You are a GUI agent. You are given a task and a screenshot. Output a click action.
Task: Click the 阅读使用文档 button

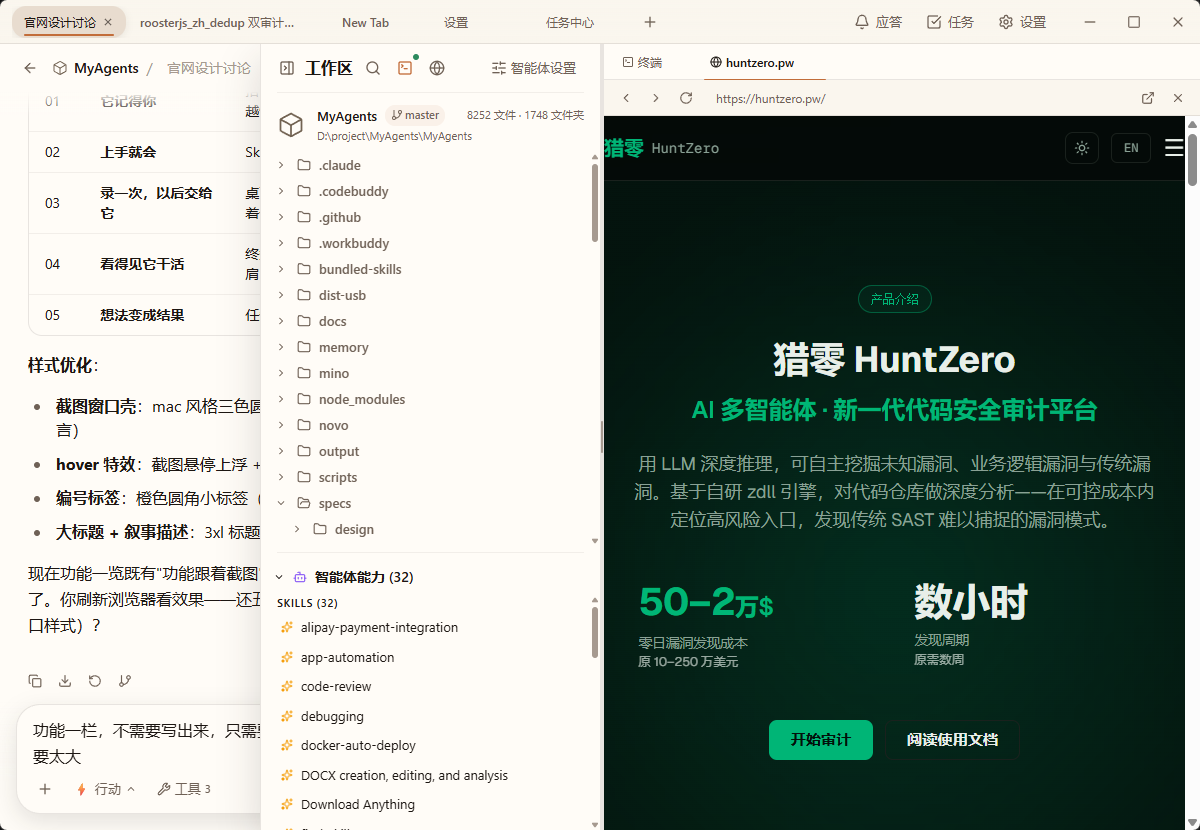(952, 740)
